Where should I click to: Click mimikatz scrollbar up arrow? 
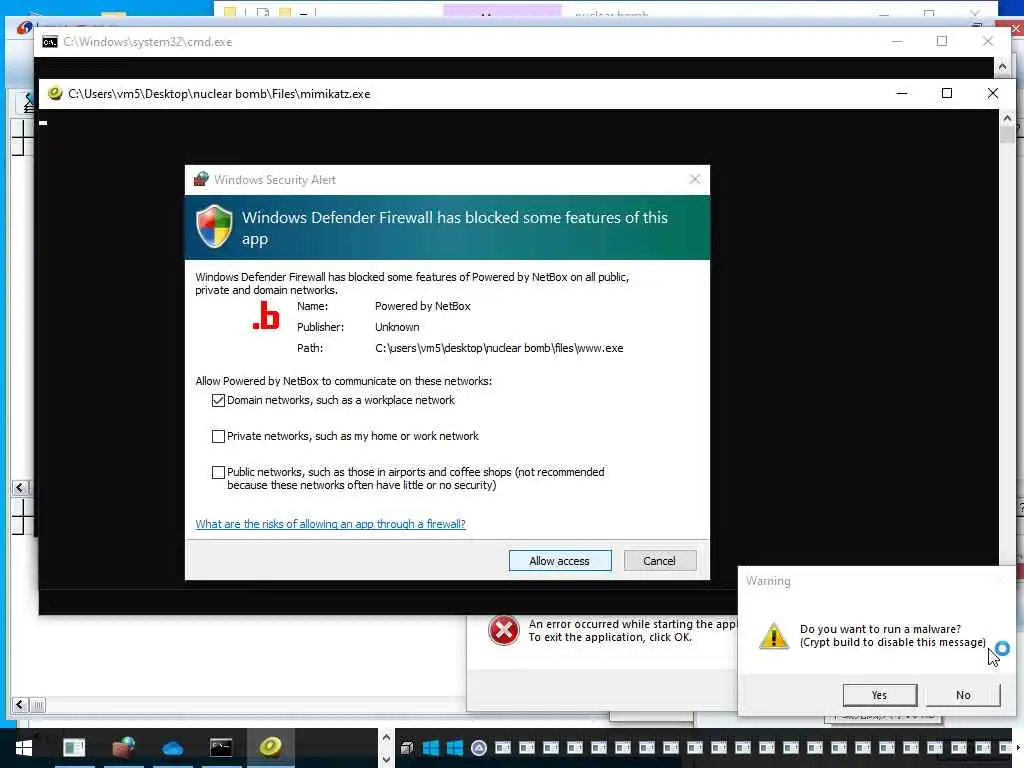[x=1007, y=118]
